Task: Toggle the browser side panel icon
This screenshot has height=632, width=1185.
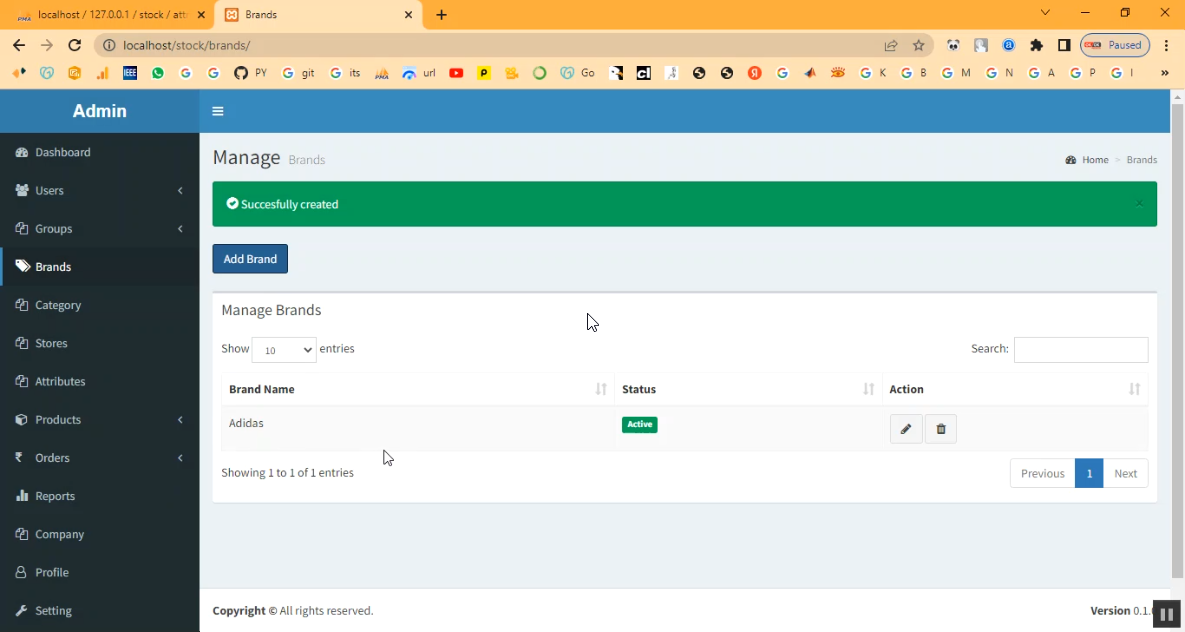Action: tap(1064, 45)
